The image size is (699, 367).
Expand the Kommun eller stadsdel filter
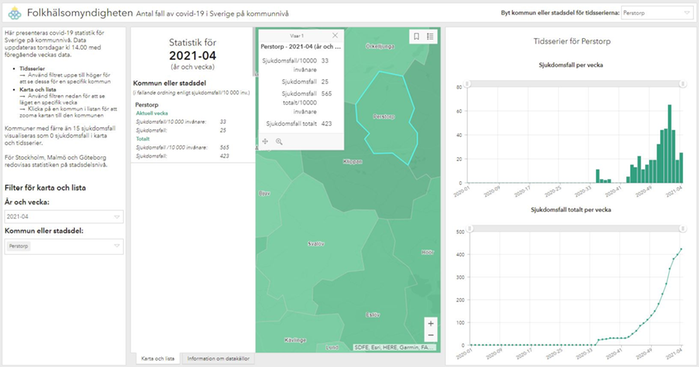(x=64, y=246)
